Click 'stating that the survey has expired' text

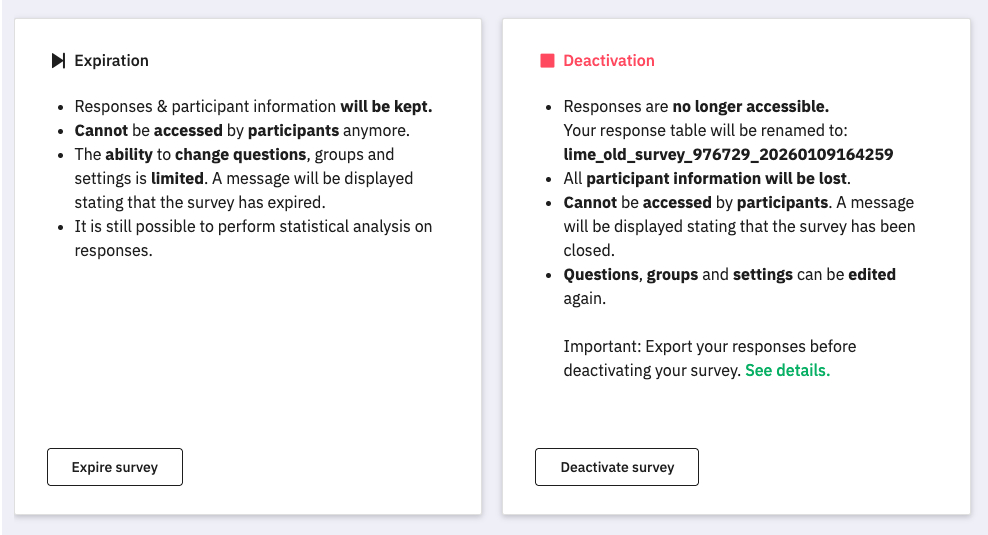click(199, 202)
